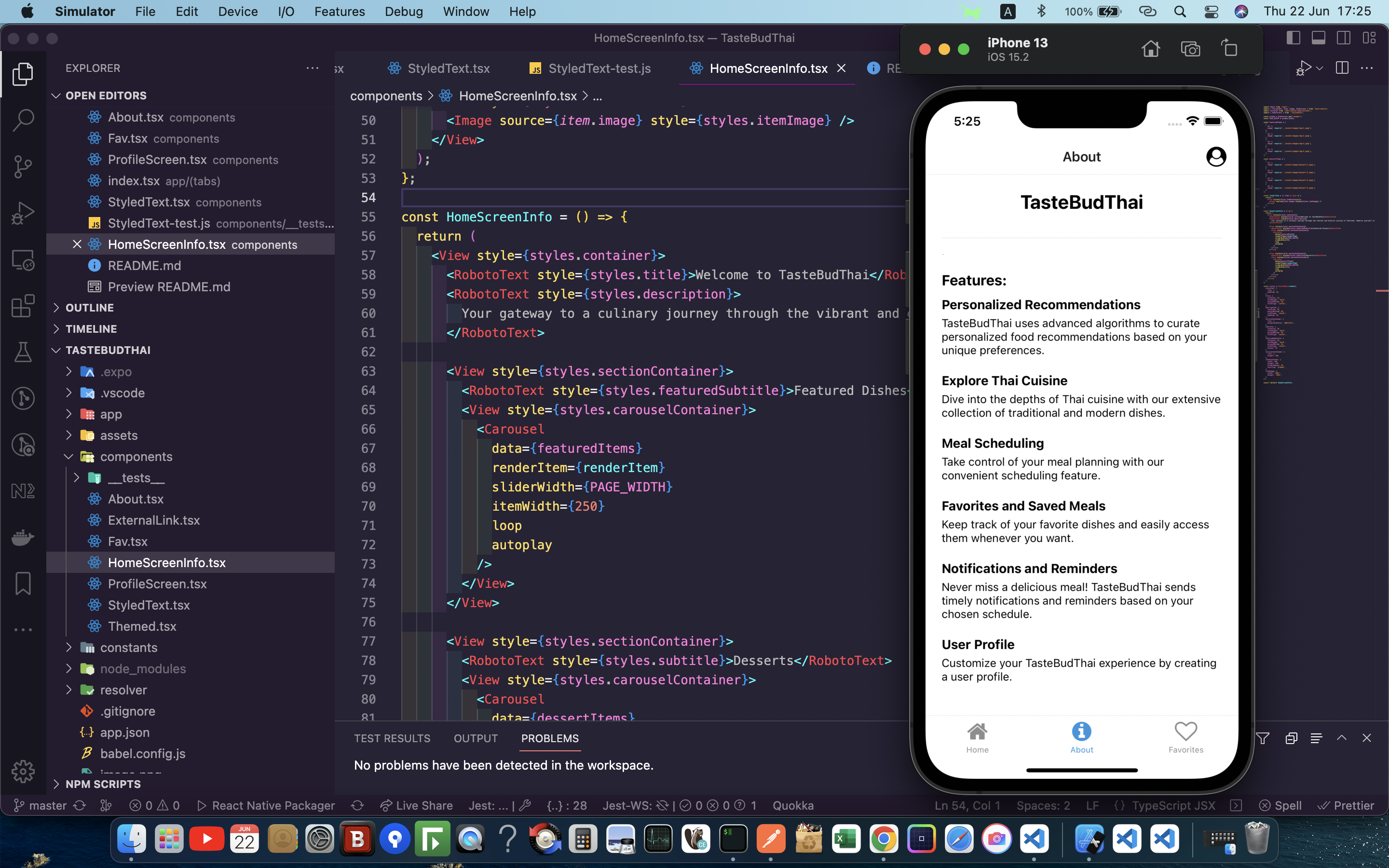
Task: Expand the constants folder
Action: [x=128, y=648]
